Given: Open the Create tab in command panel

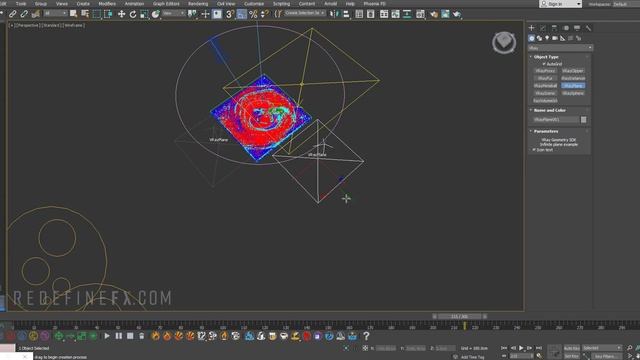Looking at the screenshot, I should click(x=531, y=28).
